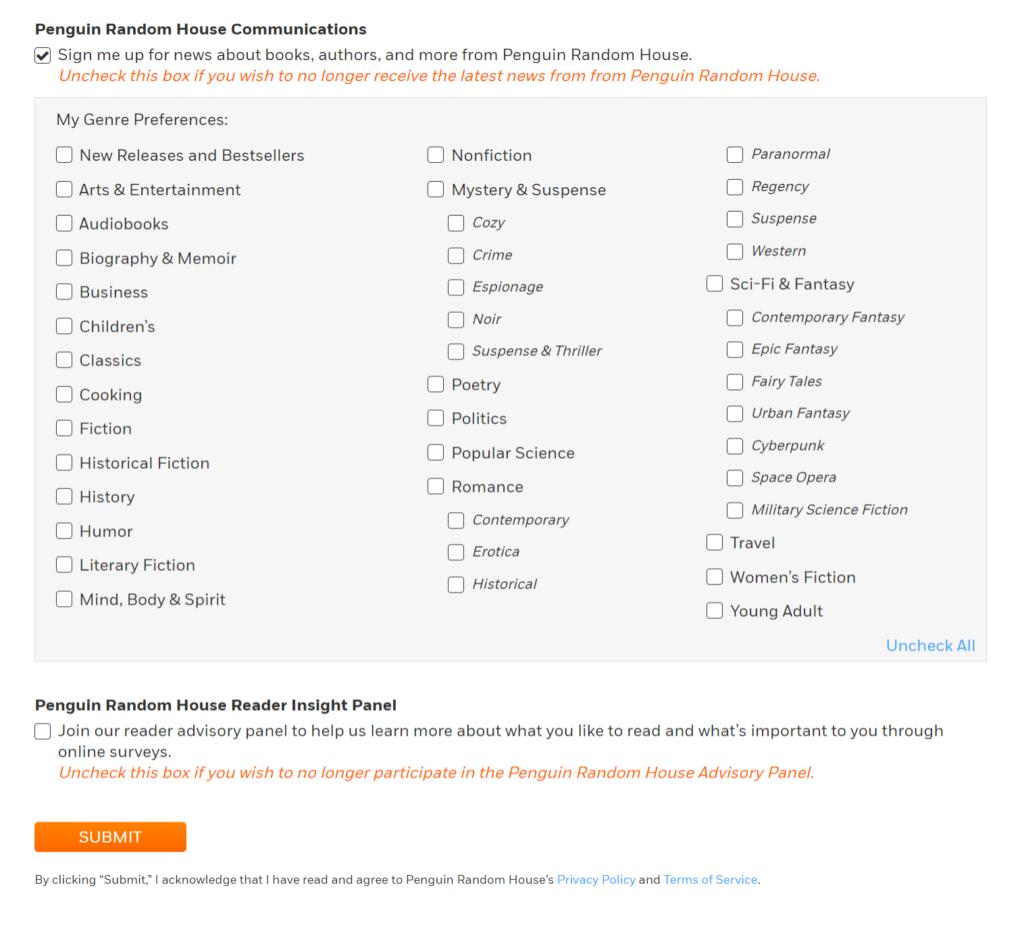This screenshot has height=927, width=1024.
Task: Check the New Releases and Bestsellers box
Action: [x=64, y=155]
